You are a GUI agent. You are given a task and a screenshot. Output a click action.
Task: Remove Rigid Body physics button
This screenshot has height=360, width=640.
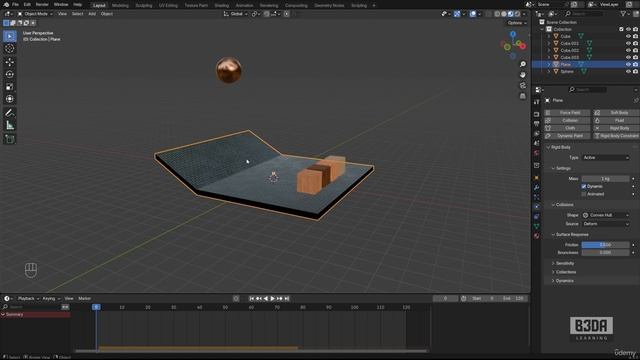(x=616, y=128)
